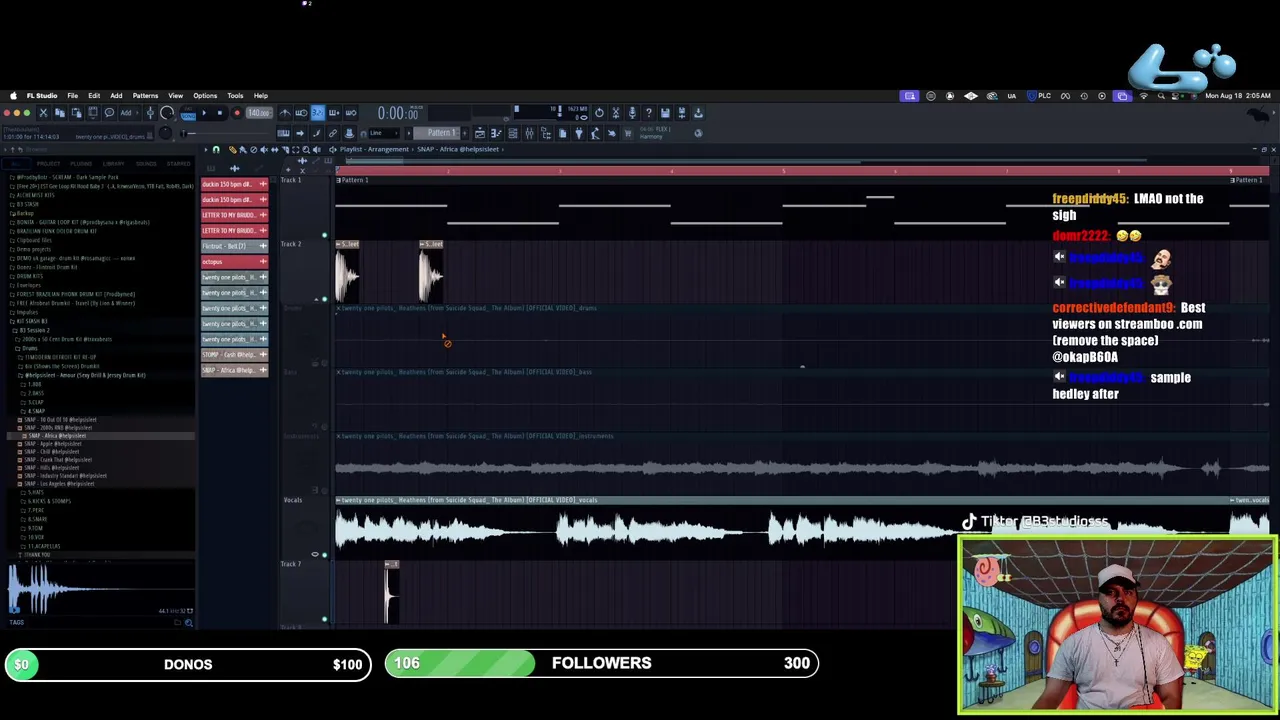Click the mixer icon in toolbar
This screenshot has height=720, width=1280.
click(529, 133)
